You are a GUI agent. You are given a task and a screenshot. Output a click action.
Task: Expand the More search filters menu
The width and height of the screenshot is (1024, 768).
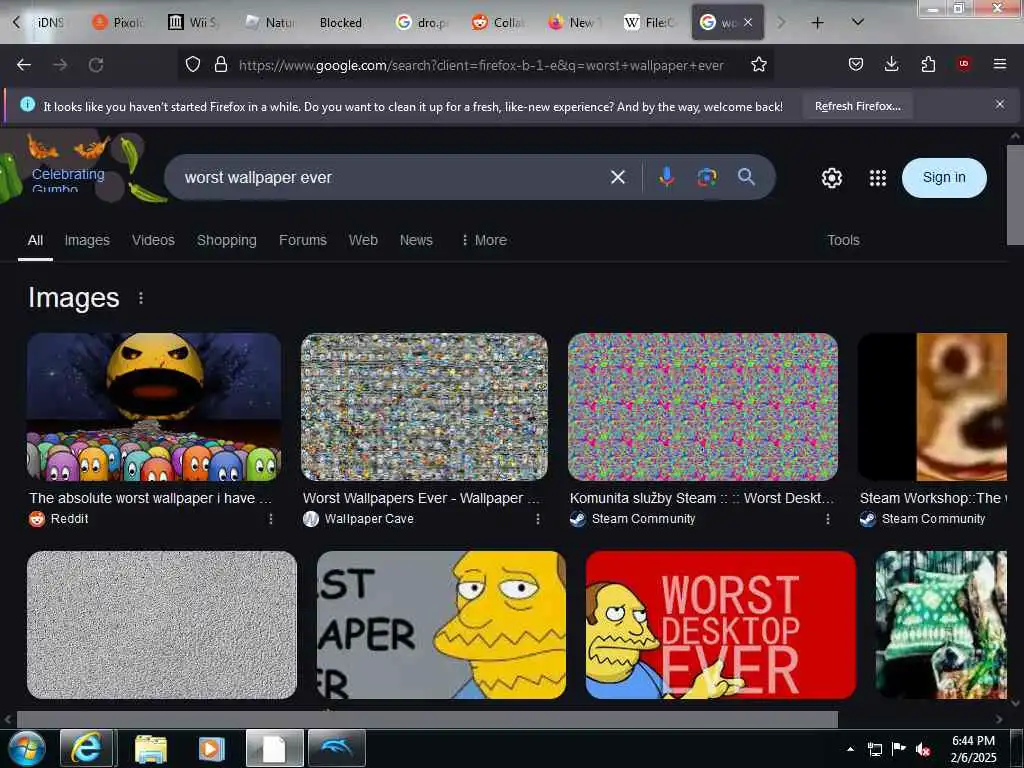point(484,240)
